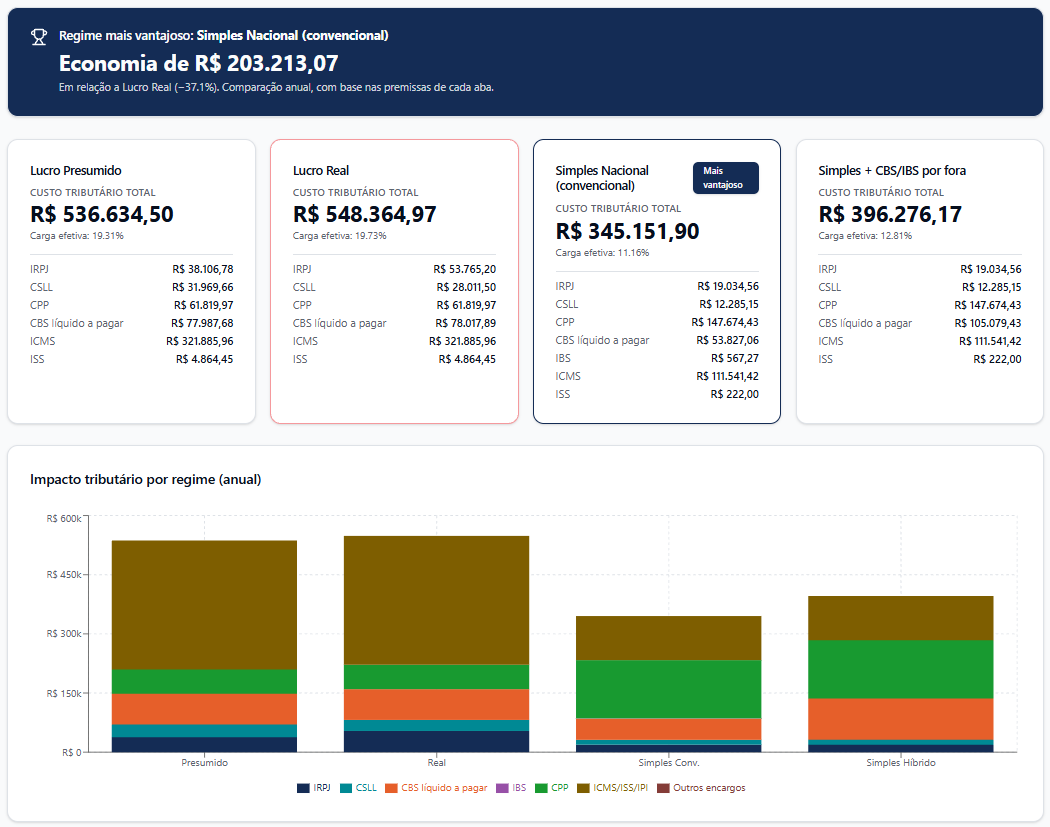Toggle IBS legend swatch in chart
This screenshot has width=1050, height=827.
tap(502, 788)
